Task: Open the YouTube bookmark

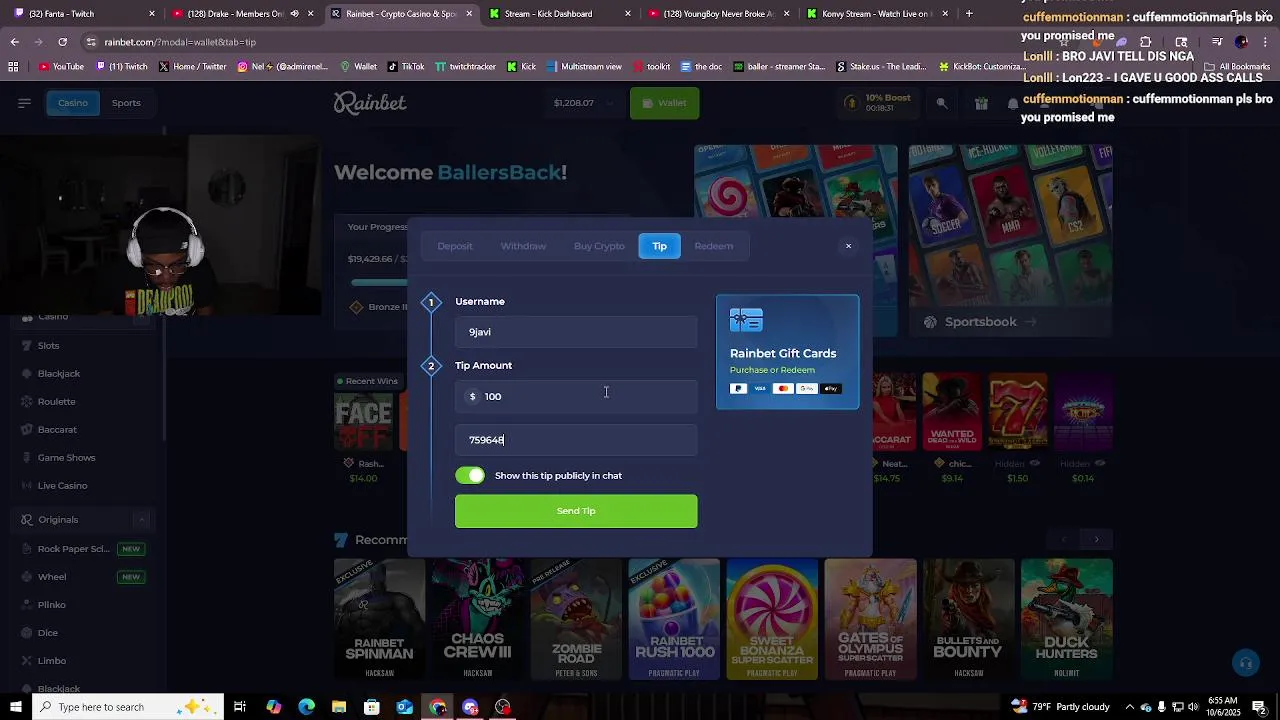Action: pos(61,66)
